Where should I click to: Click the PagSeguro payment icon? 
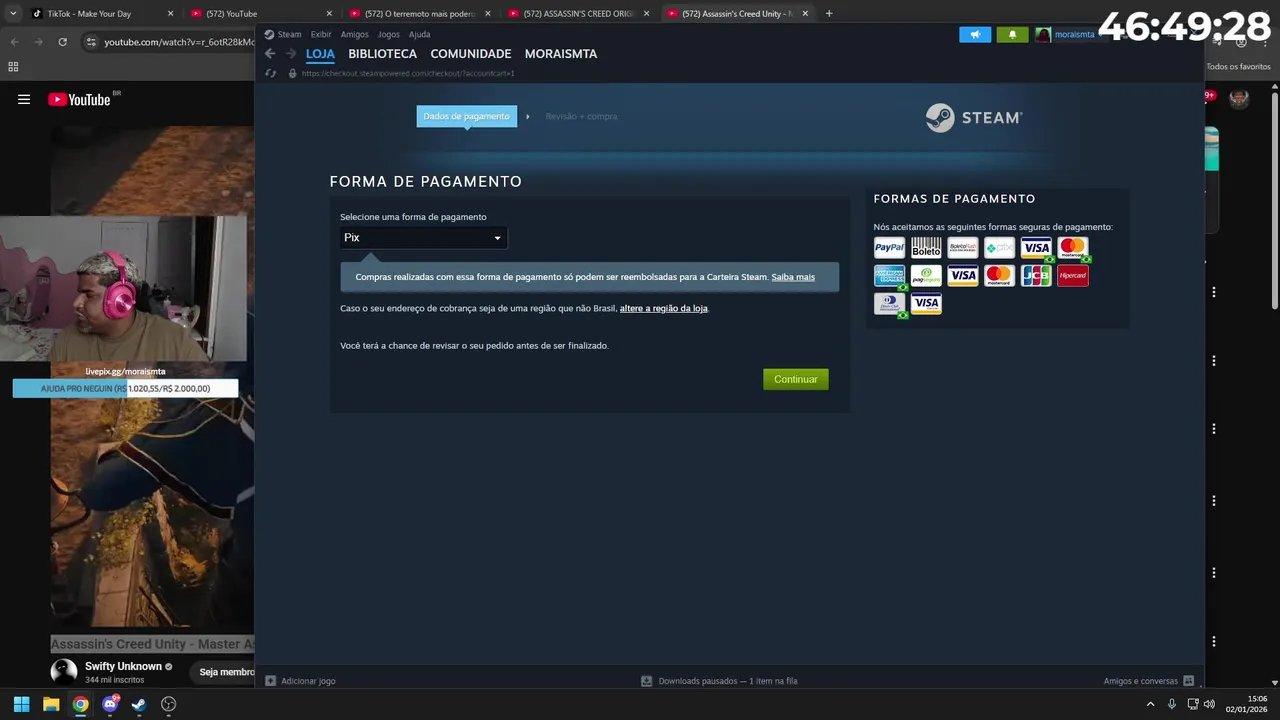[x=926, y=276]
